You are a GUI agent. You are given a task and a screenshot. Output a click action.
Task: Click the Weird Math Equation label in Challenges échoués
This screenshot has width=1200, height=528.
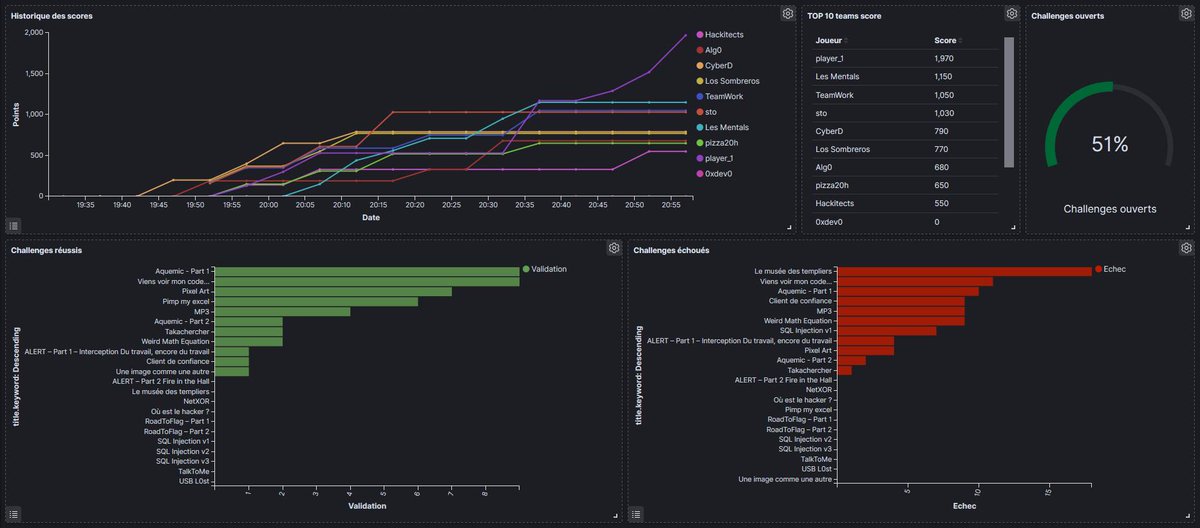coord(798,320)
